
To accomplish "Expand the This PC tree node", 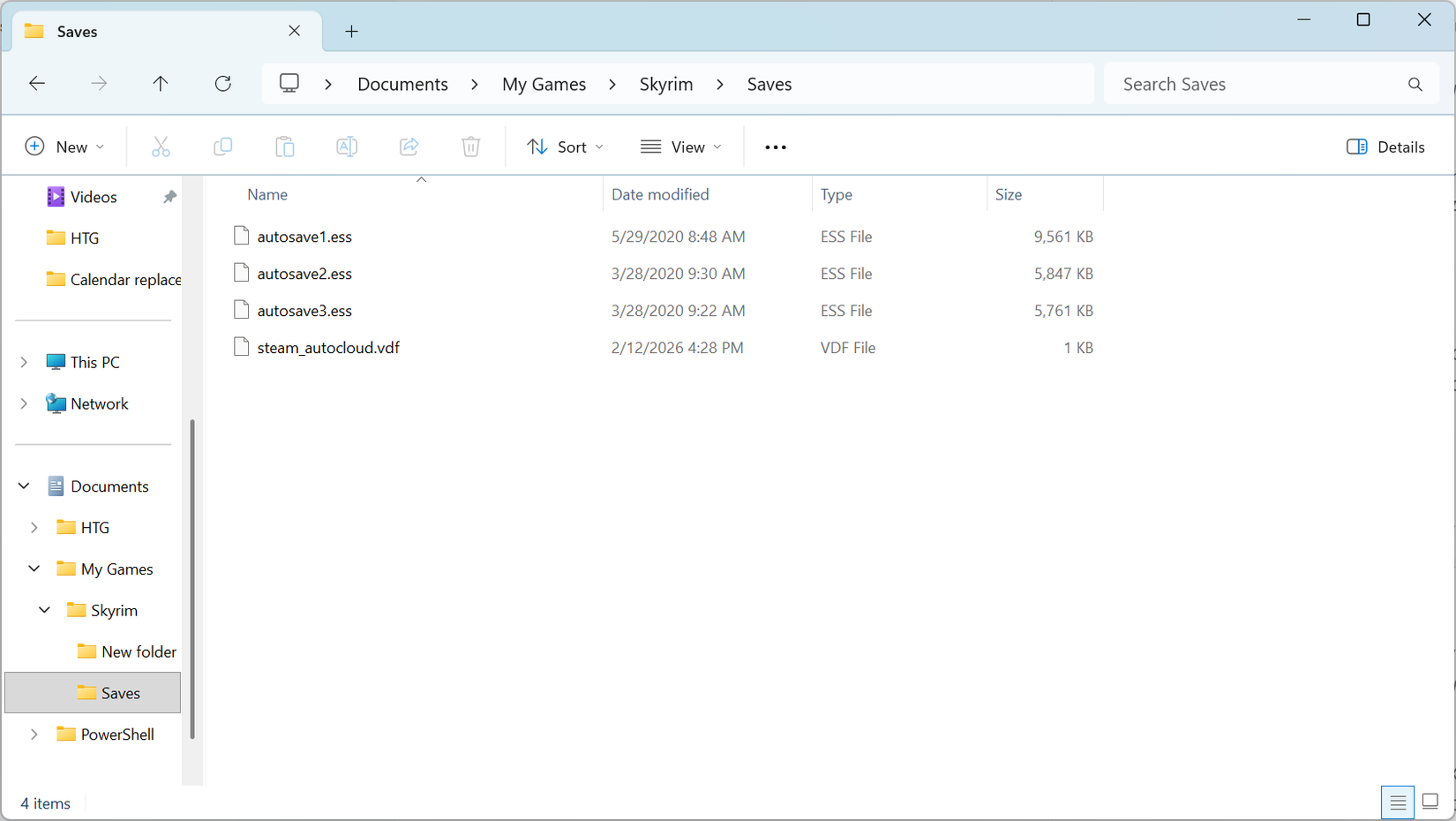I will point(24,362).
